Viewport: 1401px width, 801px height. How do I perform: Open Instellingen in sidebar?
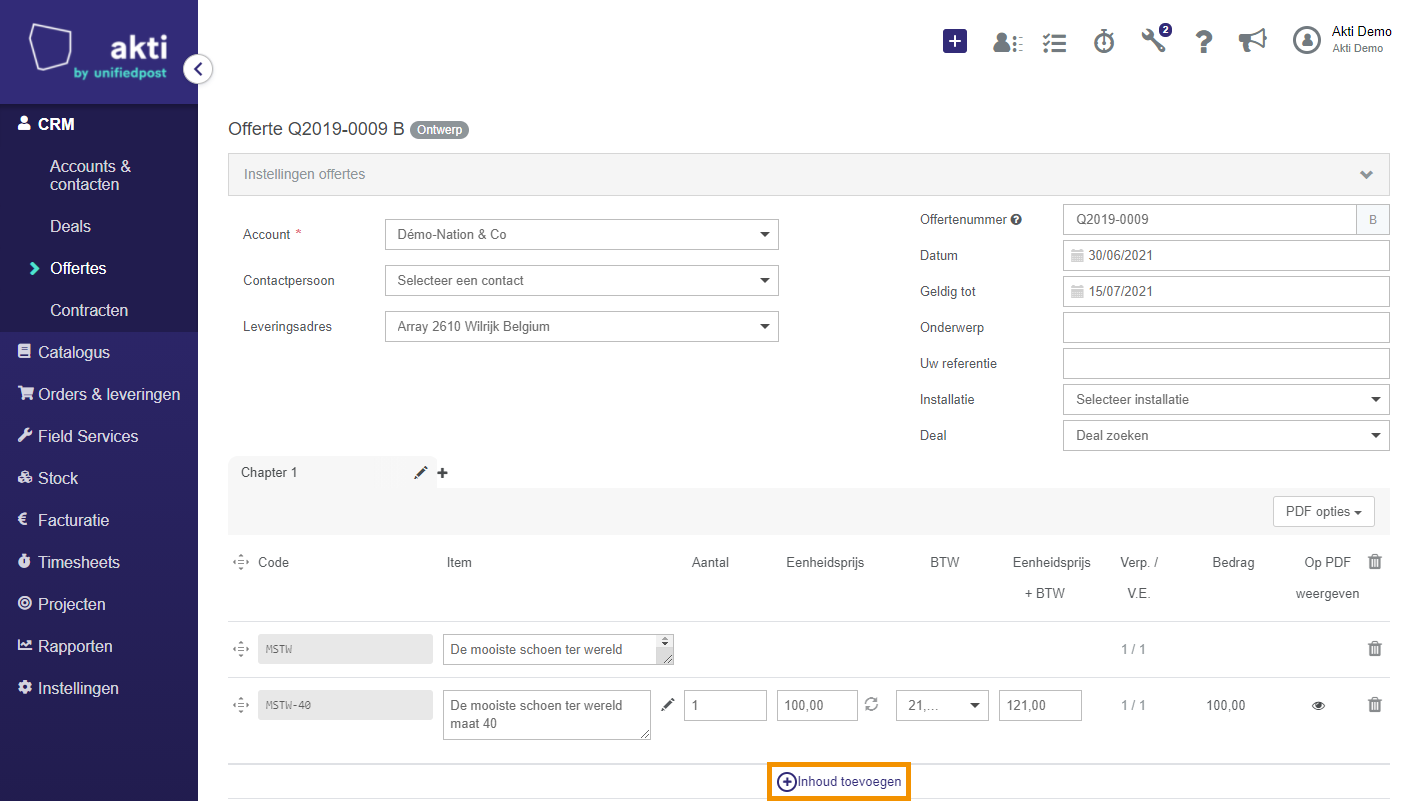click(x=78, y=689)
